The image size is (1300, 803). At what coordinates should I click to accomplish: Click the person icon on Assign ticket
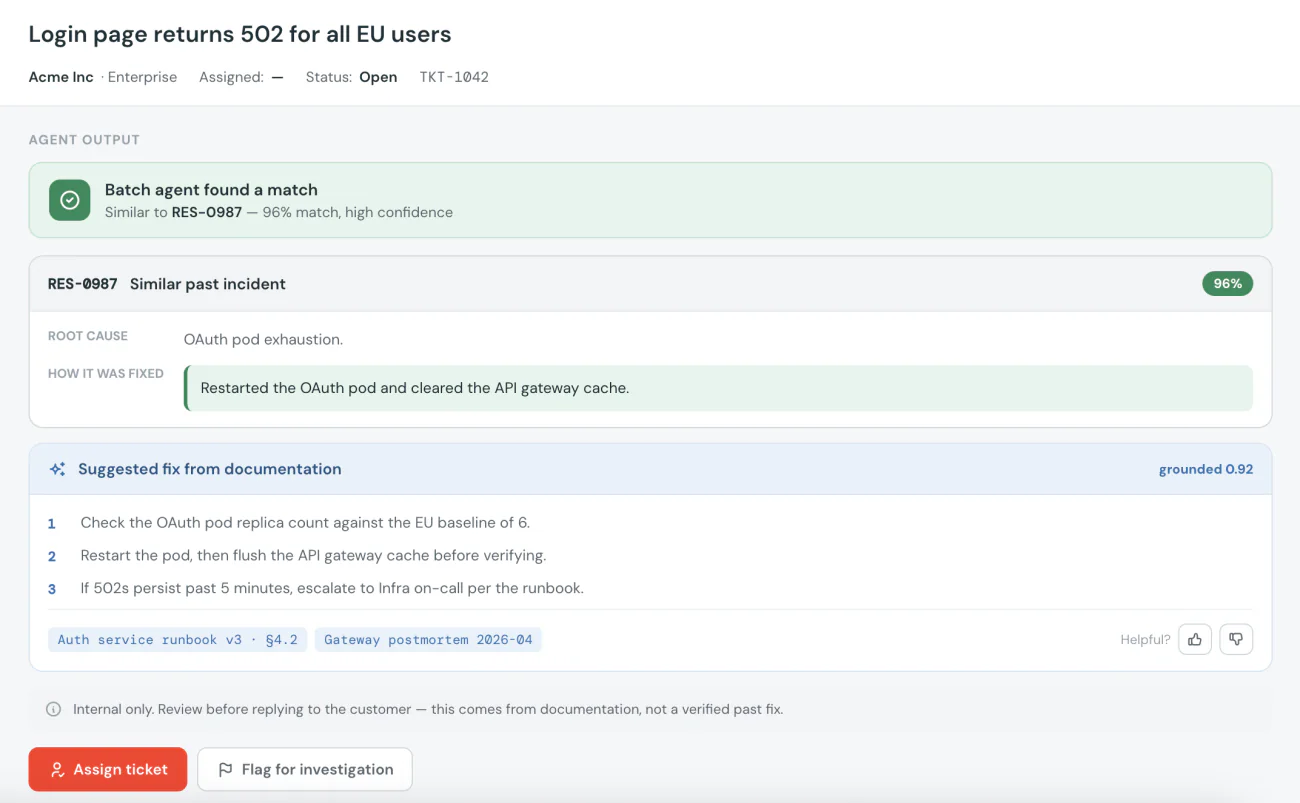point(58,770)
